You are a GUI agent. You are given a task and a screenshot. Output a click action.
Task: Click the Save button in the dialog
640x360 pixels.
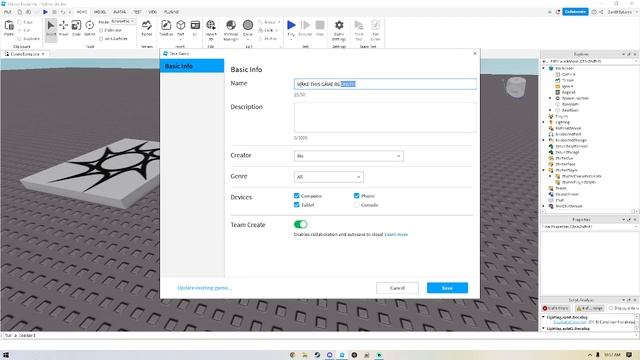[x=447, y=288]
